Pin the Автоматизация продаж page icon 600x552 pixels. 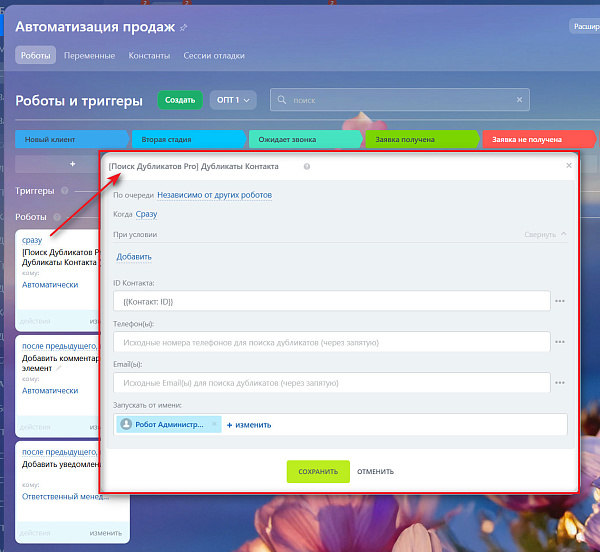coord(183,28)
